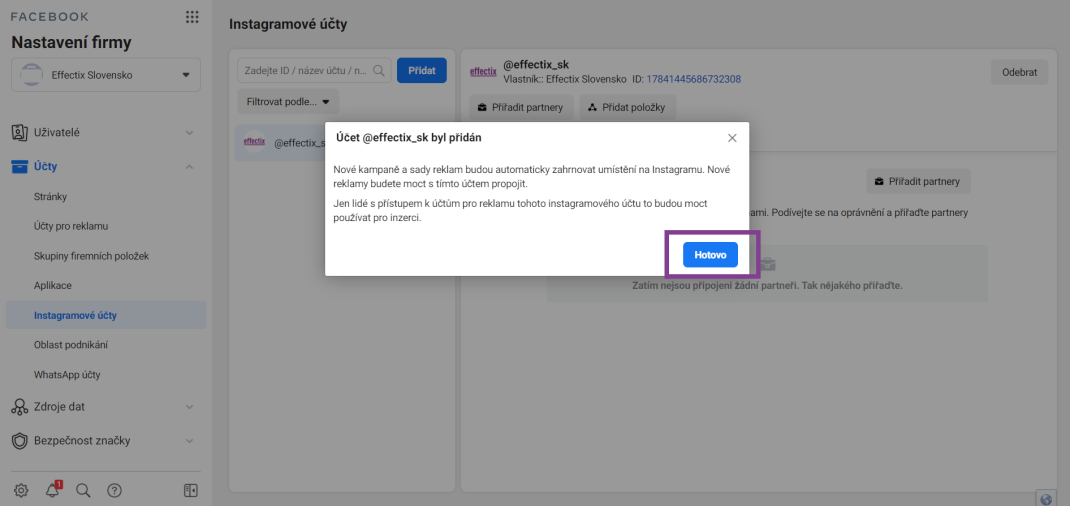
Task: Collapse the Účty section chevron
Action: click(x=190, y=166)
